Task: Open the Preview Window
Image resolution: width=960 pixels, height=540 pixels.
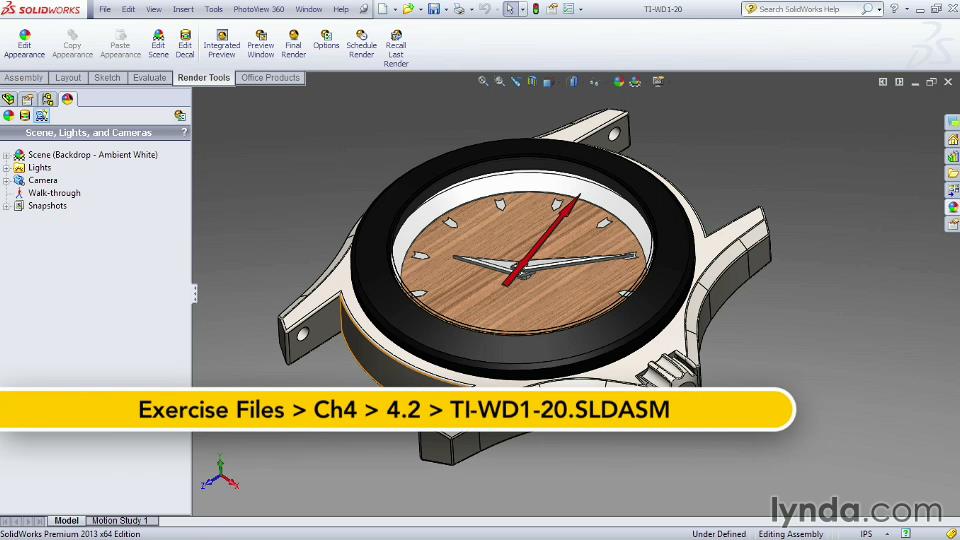Action: 261,44
